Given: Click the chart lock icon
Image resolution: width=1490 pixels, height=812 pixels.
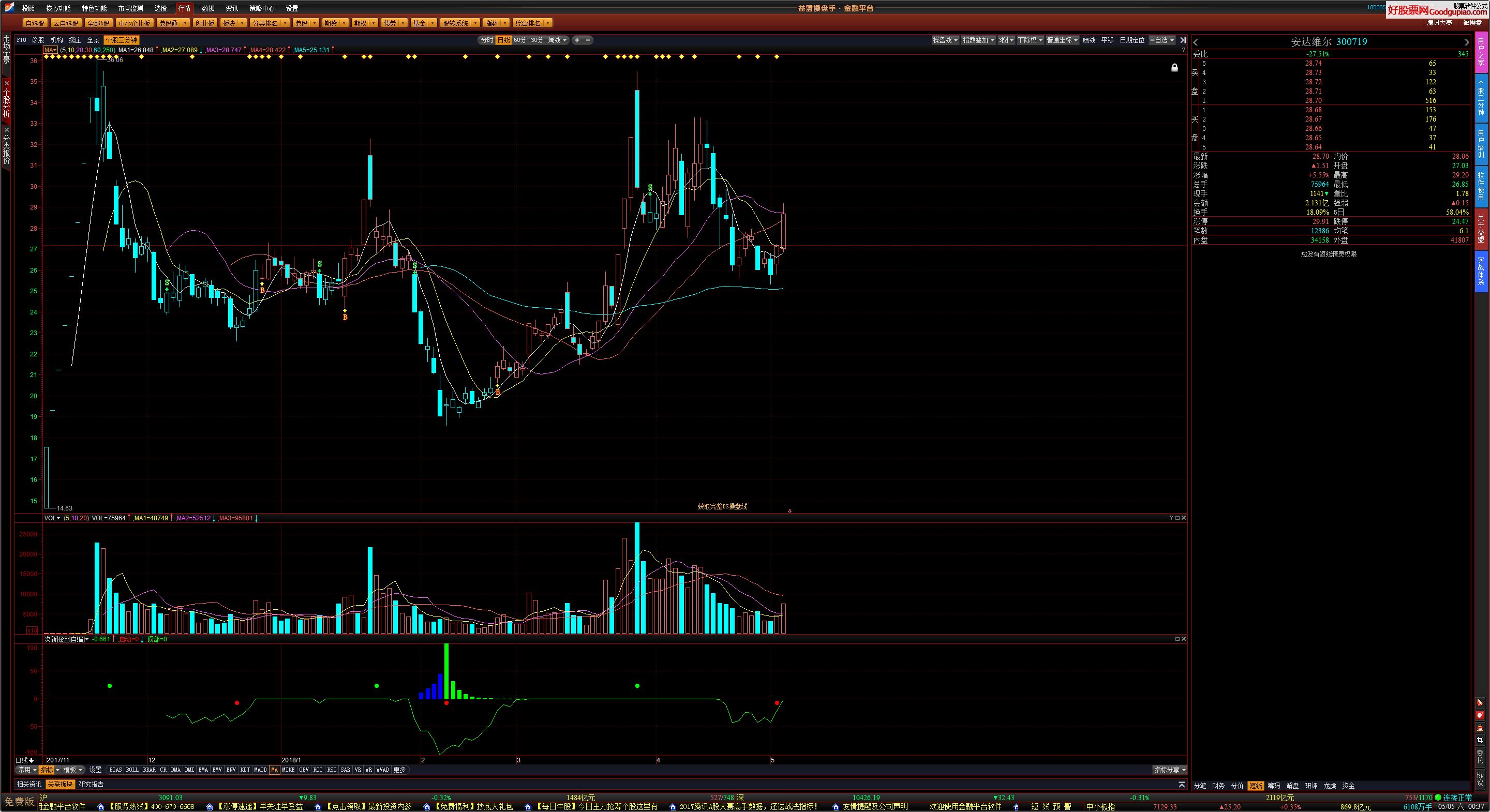Looking at the screenshot, I should pyautogui.click(x=1175, y=68).
